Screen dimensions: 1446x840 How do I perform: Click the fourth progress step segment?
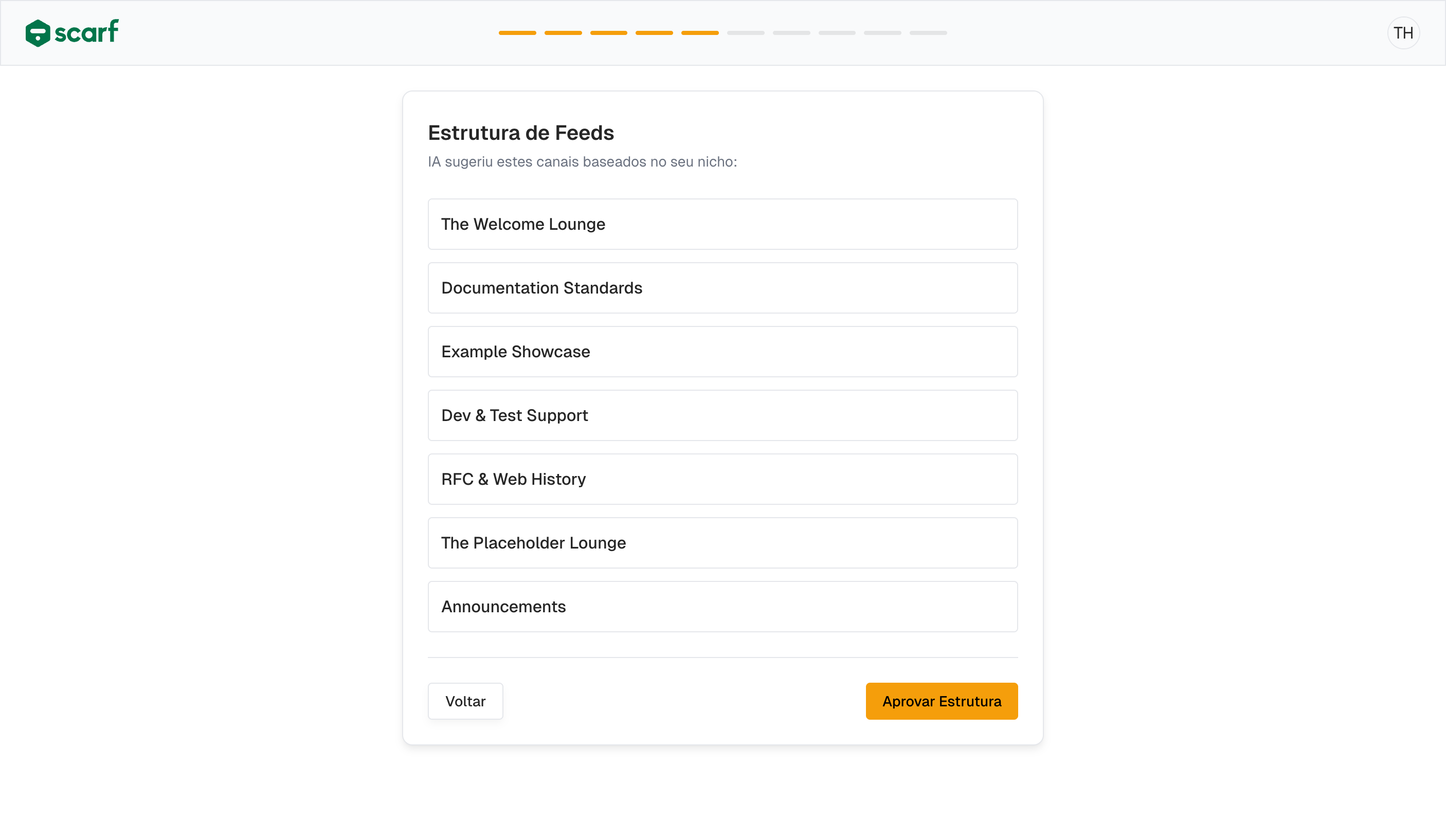pos(654,33)
